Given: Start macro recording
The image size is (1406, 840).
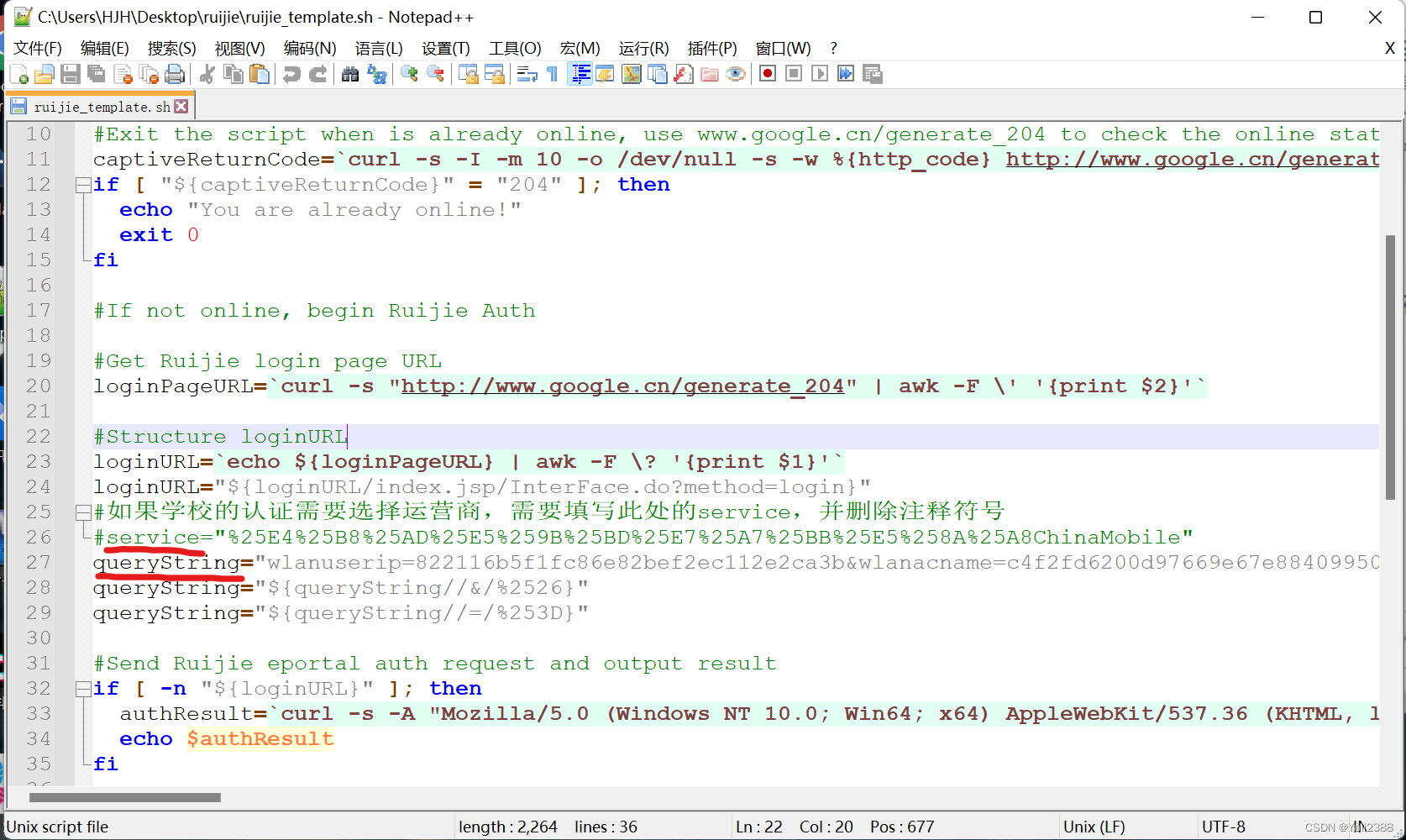Looking at the screenshot, I should [768, 74].
